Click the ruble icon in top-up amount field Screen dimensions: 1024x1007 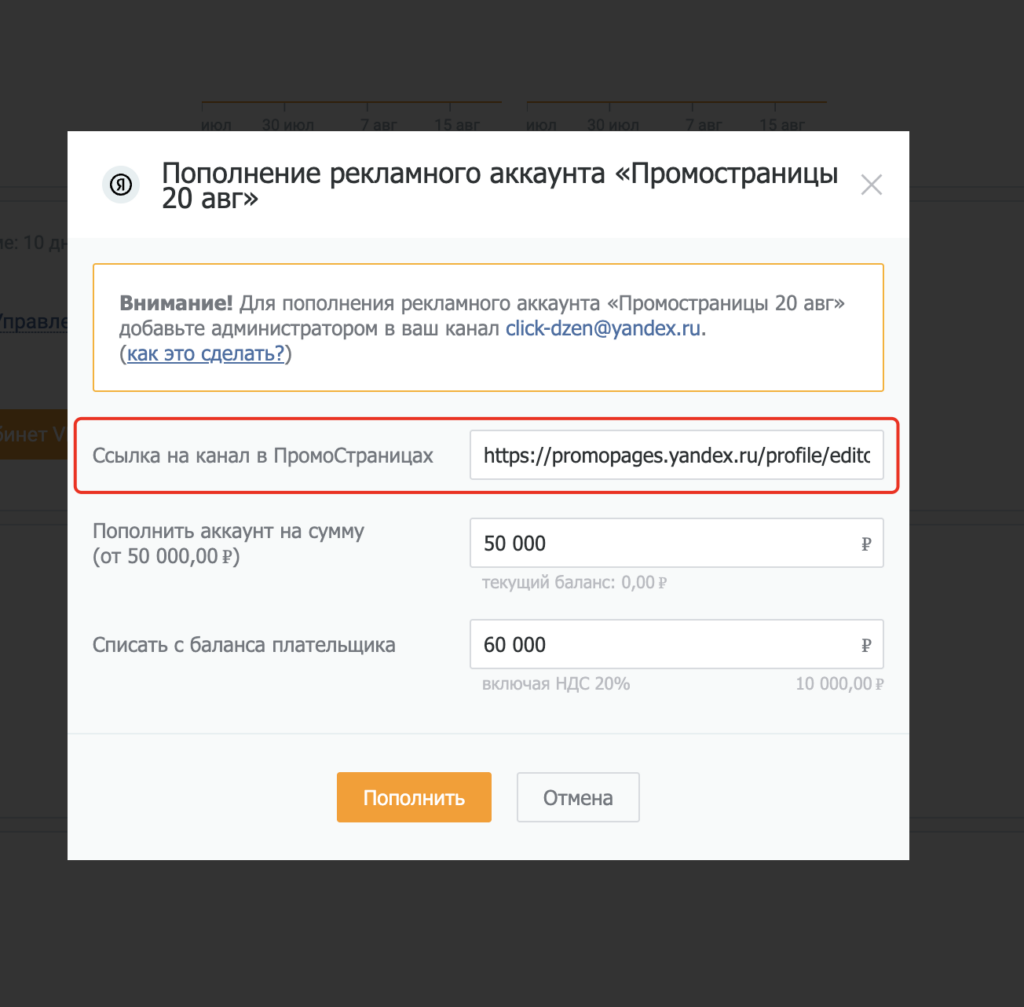[866, 544]
